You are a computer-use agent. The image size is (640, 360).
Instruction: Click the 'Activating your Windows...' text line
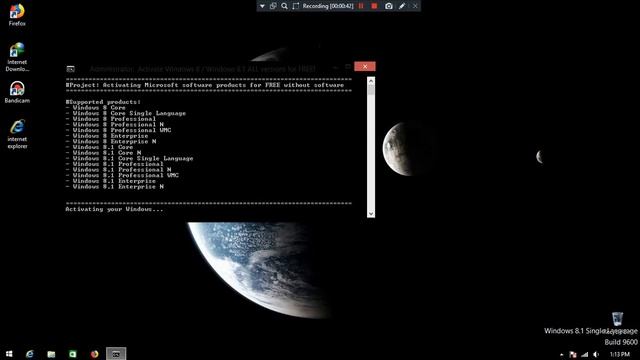pos(114,209)
